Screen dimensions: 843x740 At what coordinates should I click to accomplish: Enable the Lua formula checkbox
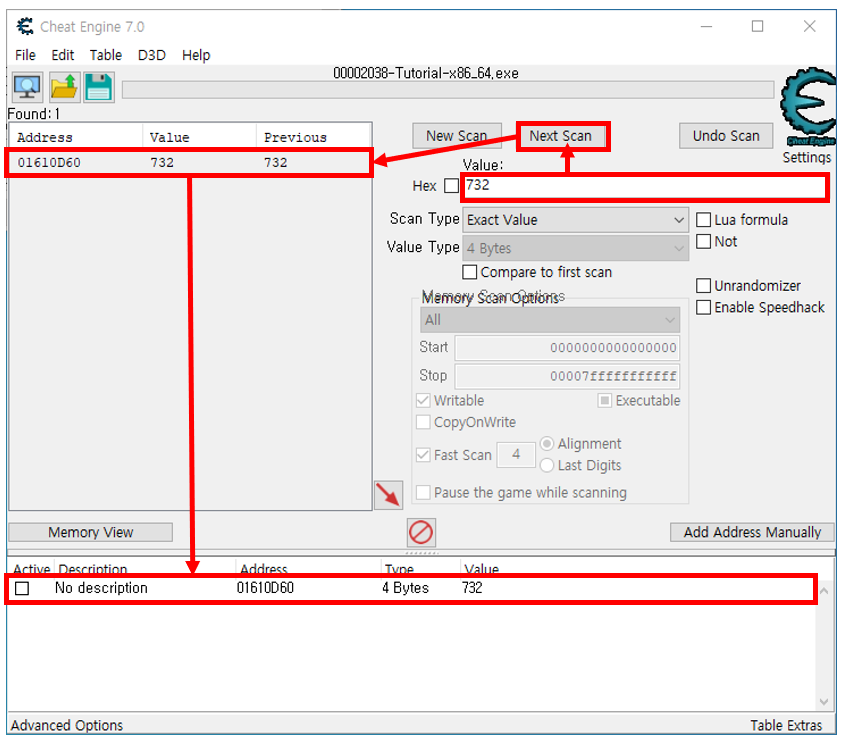coord(703,219)
